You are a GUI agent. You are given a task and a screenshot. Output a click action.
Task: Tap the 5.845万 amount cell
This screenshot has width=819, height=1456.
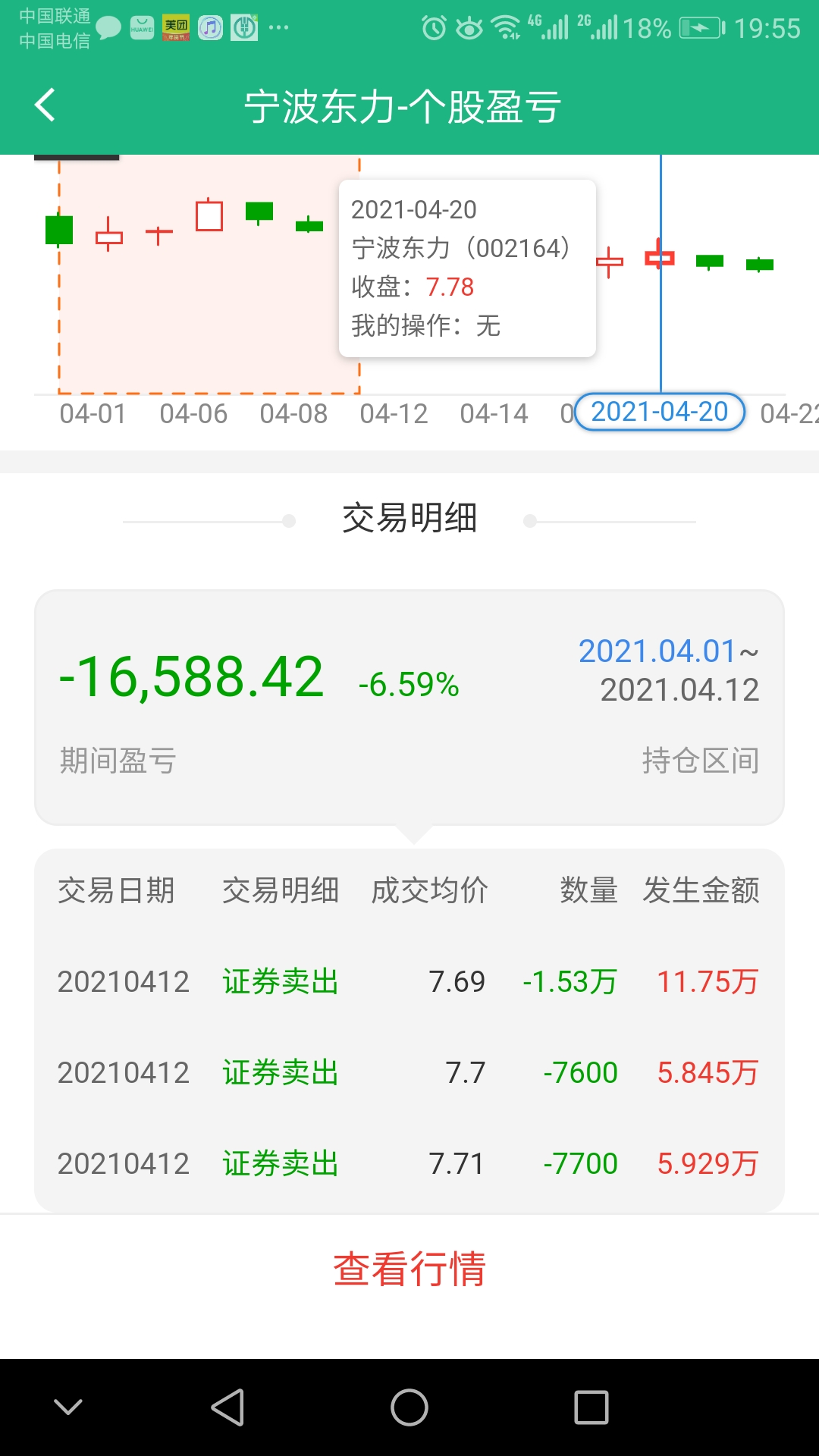(x=708, y=1072)
